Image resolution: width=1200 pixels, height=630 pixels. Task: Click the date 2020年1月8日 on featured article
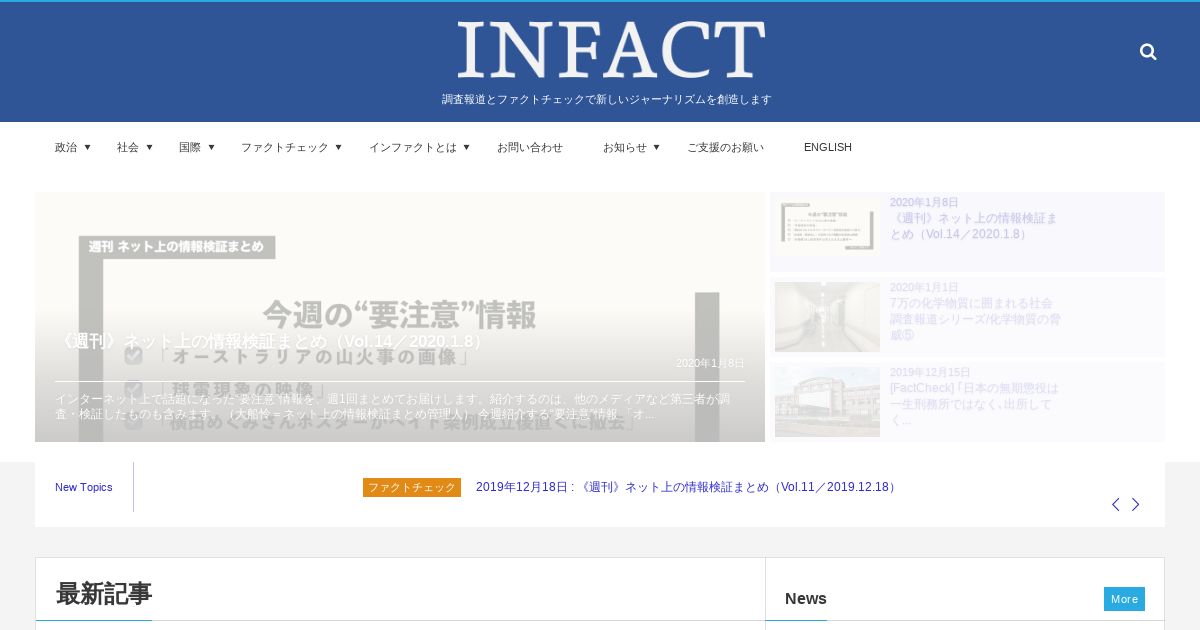tap(710, 363)
